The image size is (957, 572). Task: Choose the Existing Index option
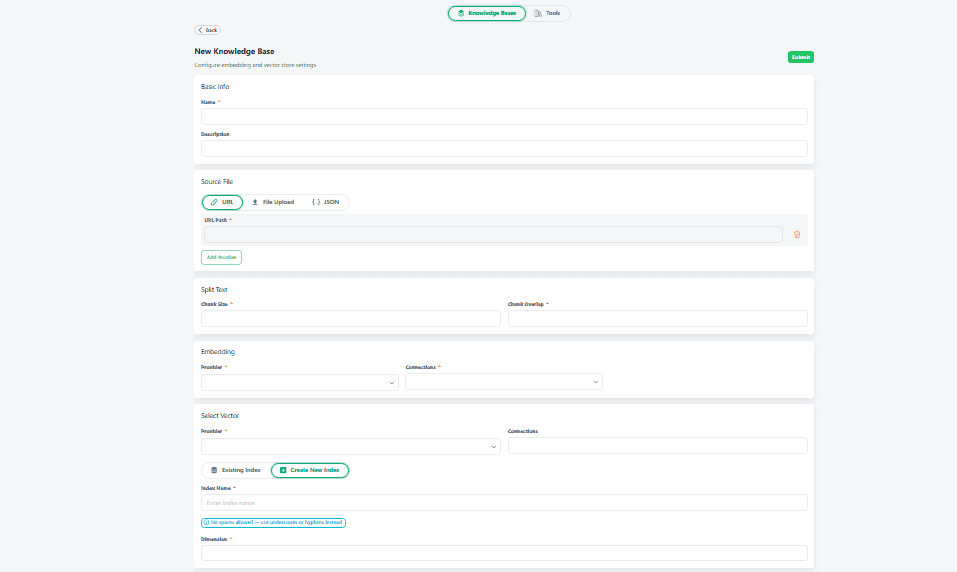236,470
